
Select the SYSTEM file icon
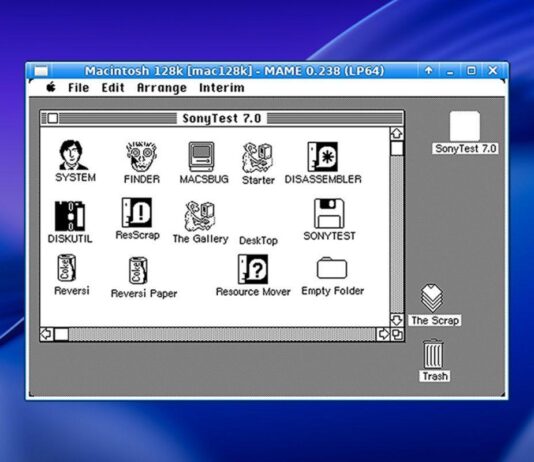click(x=73, y=155)
